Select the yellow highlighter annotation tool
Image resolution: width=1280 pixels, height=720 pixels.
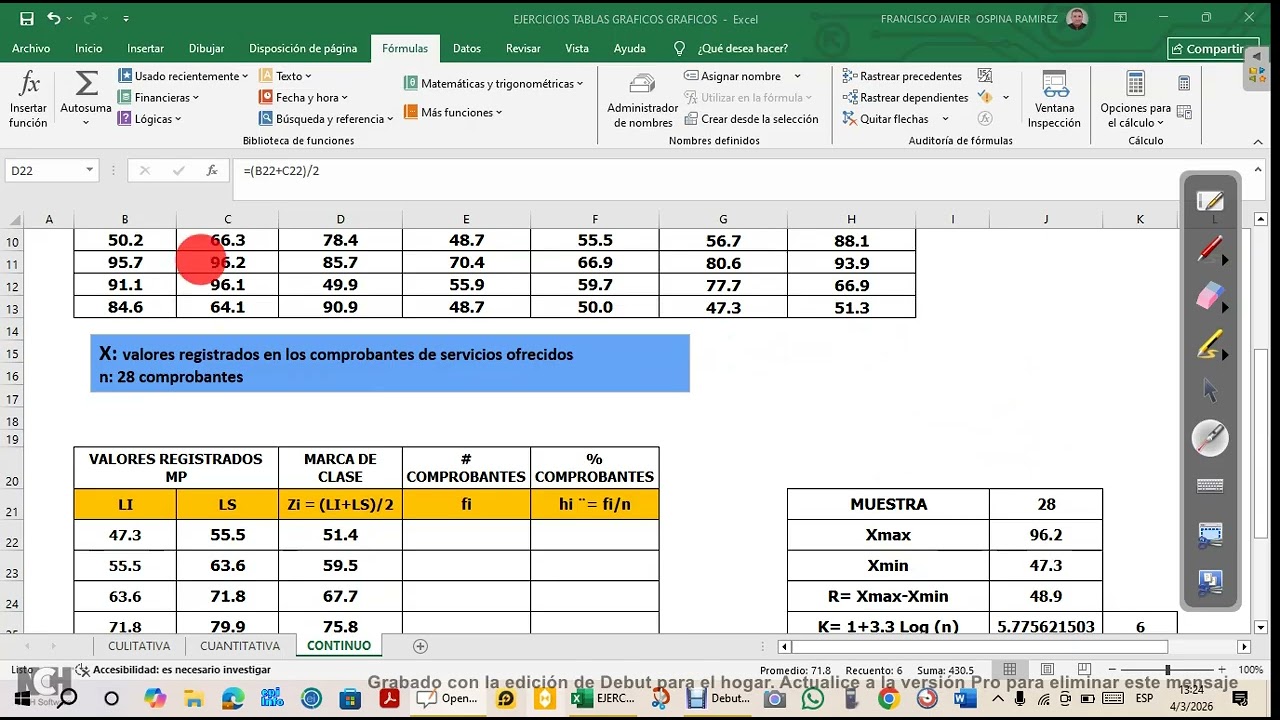tap(1210, 345)
